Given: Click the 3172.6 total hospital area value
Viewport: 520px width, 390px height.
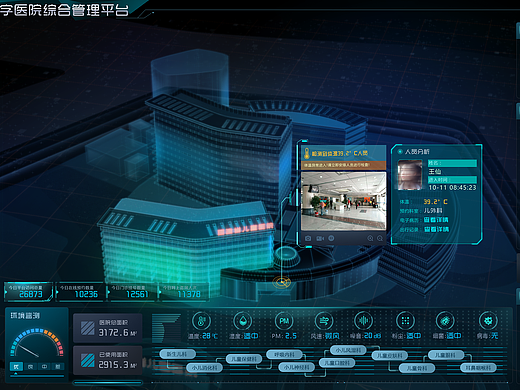Looking at the screenshot, I should click(x=117, y=332).
